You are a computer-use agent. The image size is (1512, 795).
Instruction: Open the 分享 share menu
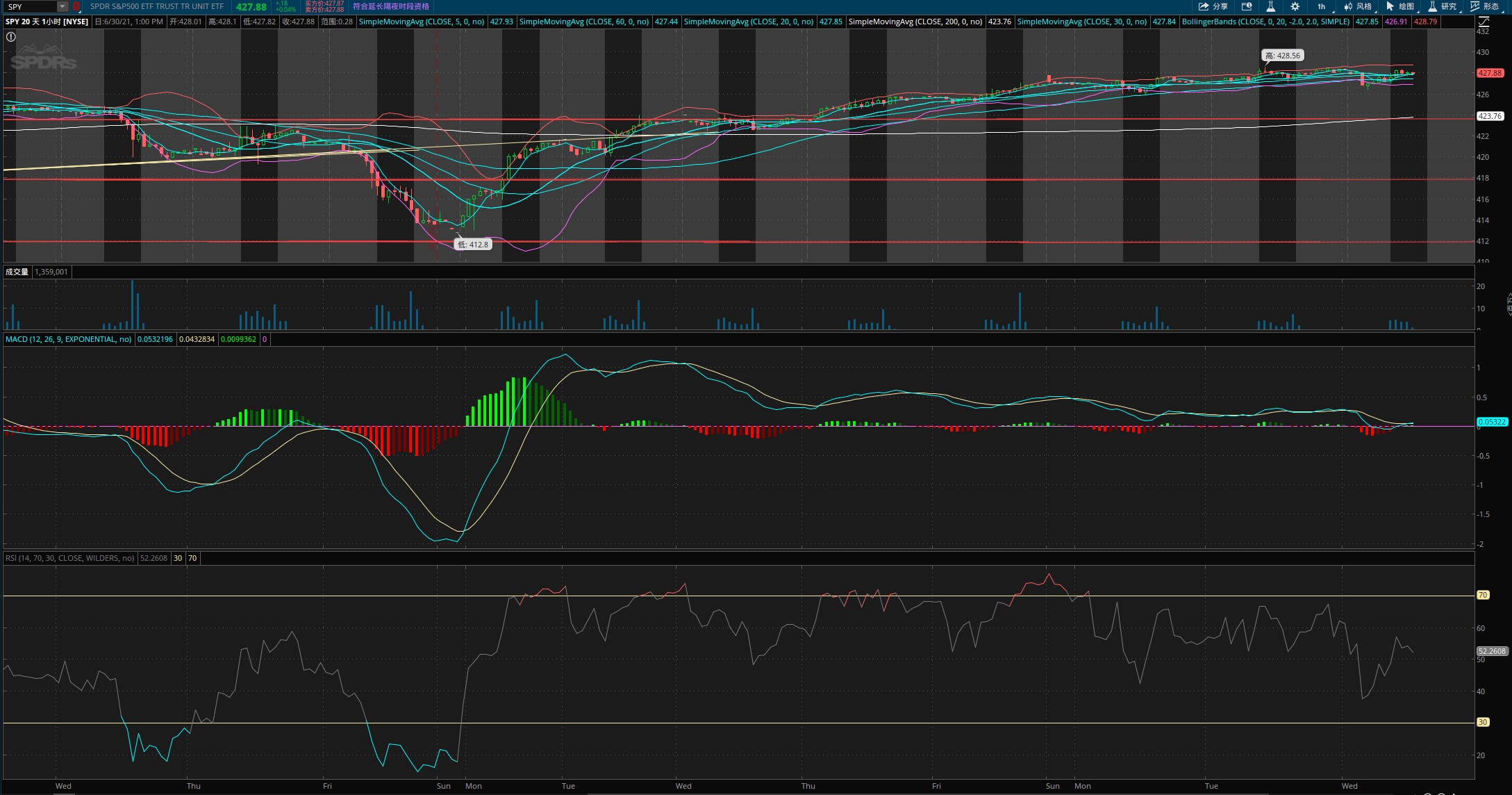[1213, 6]
